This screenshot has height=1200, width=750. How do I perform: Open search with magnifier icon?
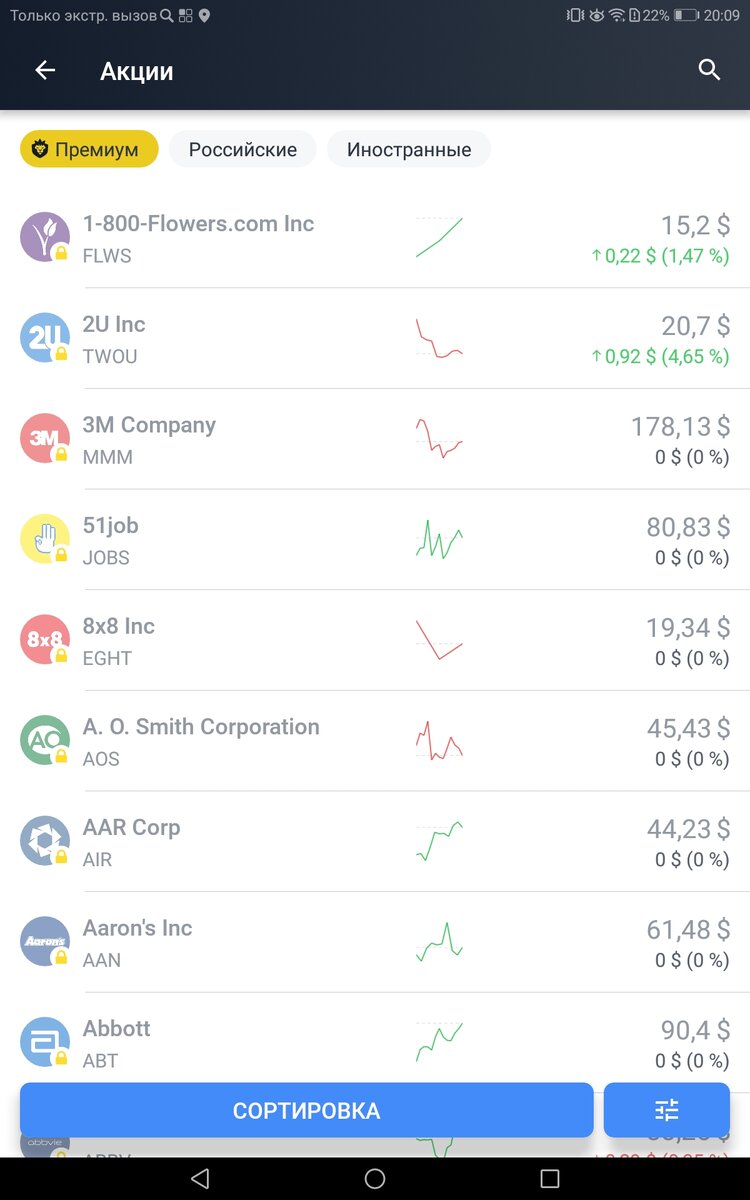pos(710,70)
